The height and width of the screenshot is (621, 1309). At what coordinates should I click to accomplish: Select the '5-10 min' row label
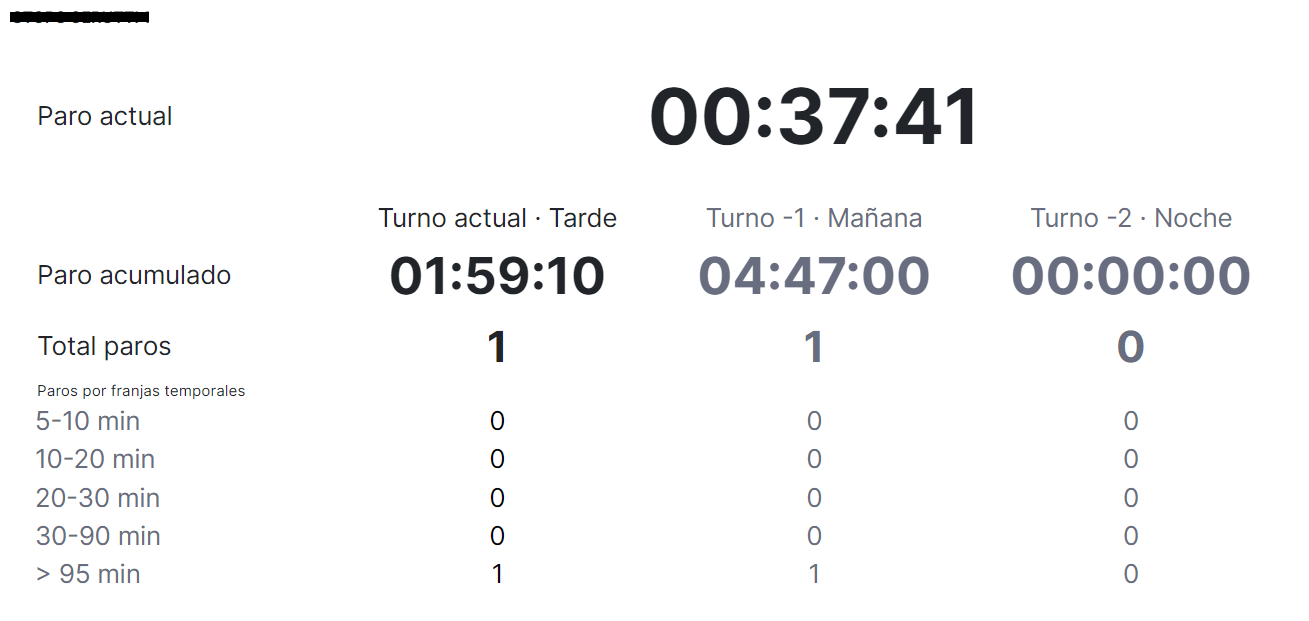click(x=88, y=421)
